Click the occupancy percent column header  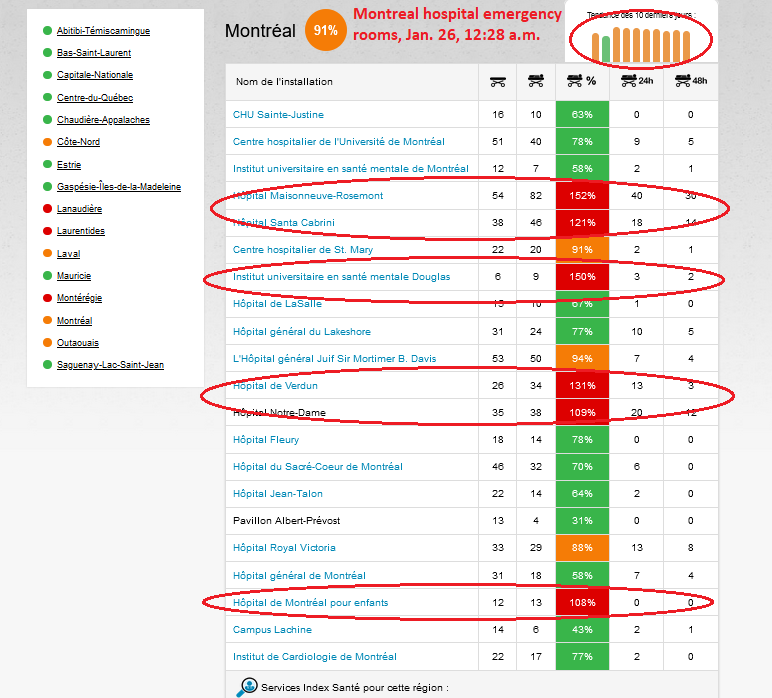[x=582, y=81]
